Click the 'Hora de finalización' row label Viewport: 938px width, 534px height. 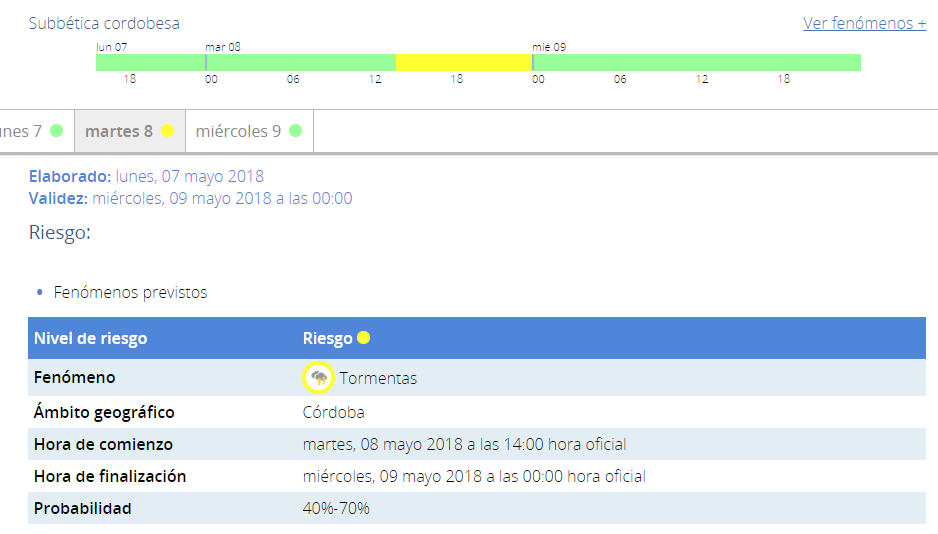pos(110,476)
